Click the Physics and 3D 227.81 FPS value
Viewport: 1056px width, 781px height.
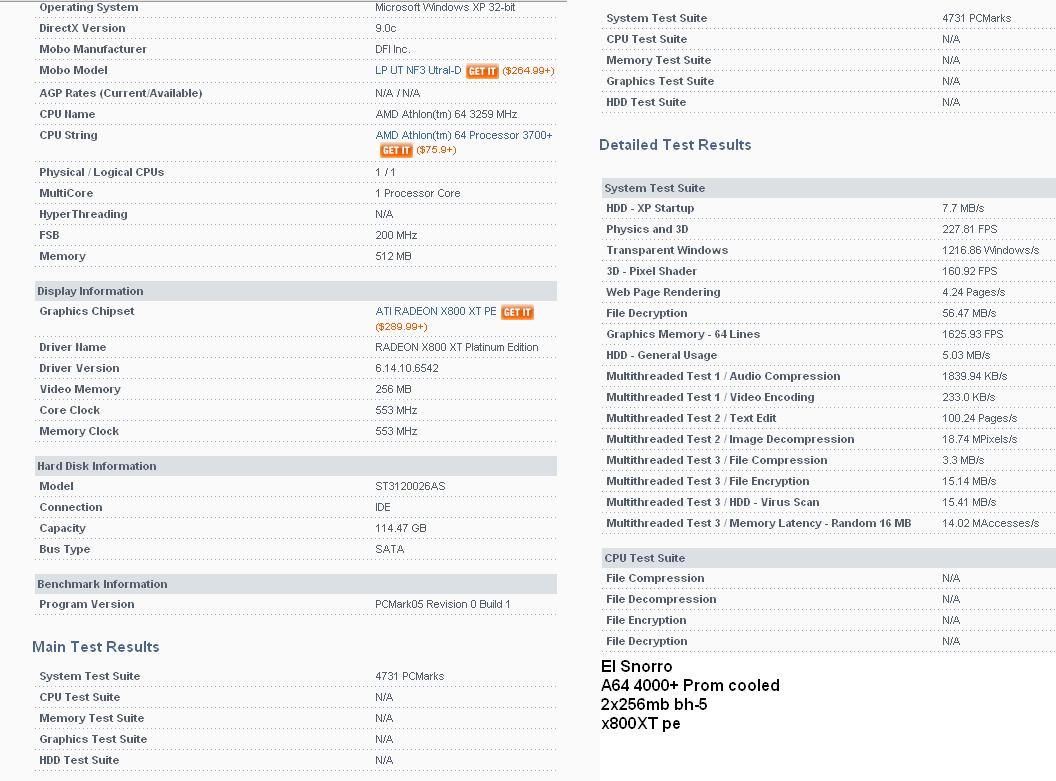tap(970, 229)
